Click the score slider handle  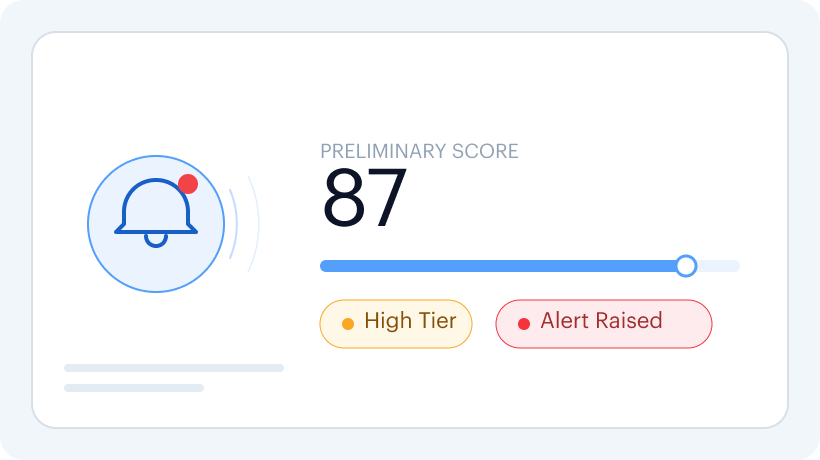coord(686,266)
